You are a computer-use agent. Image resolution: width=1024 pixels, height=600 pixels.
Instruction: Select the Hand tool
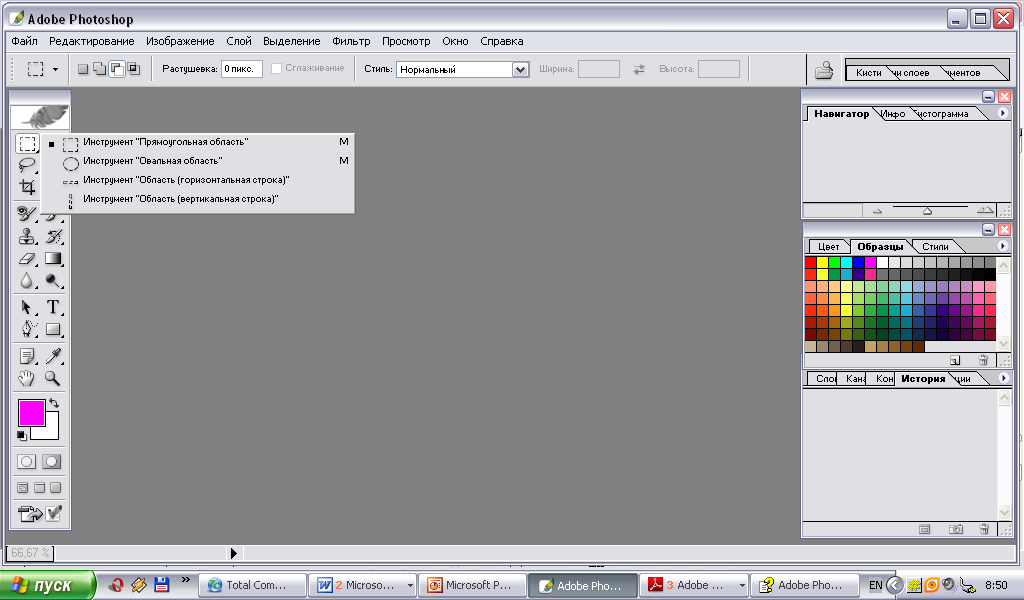point(26,378)
